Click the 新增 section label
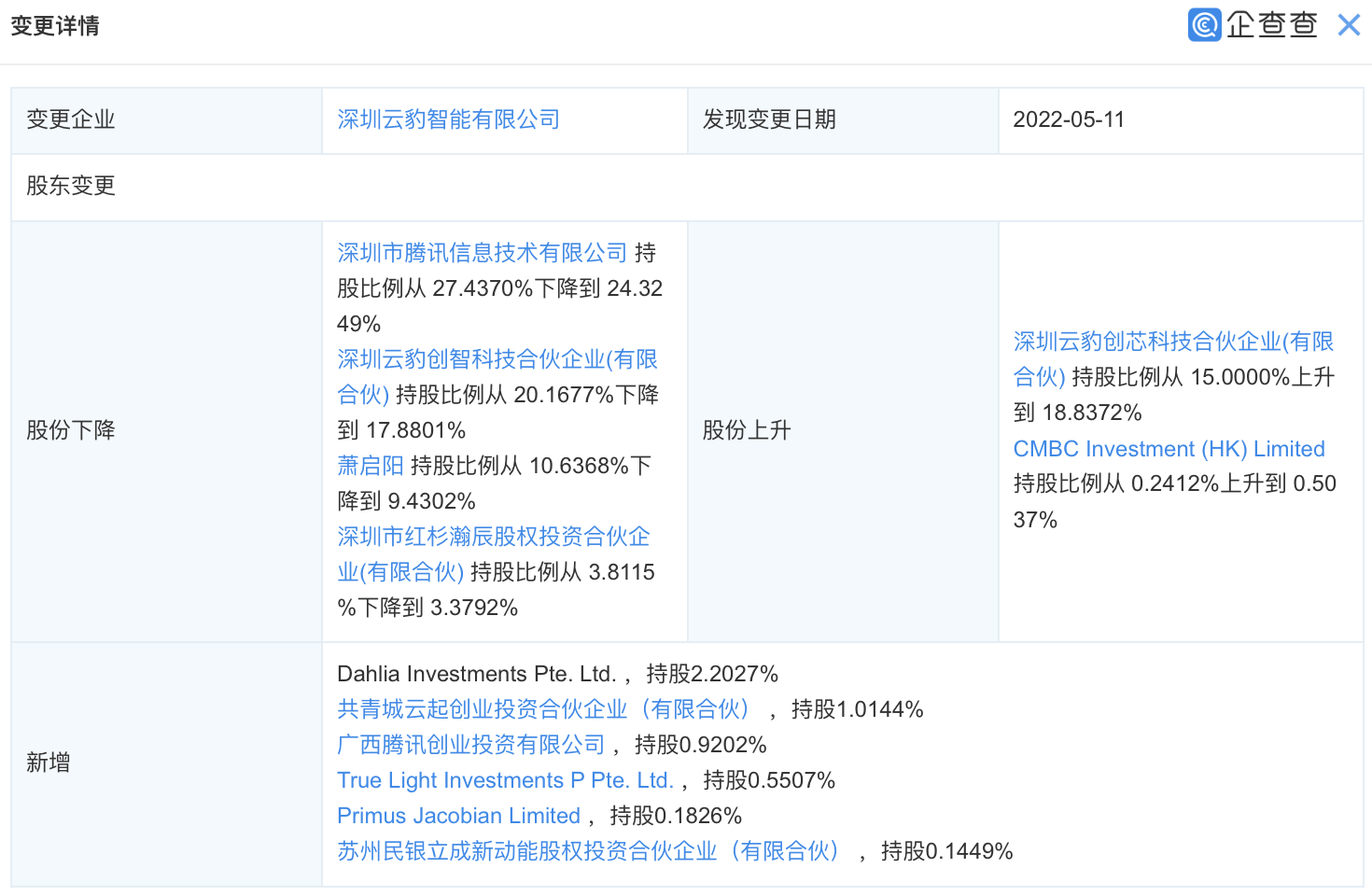Screen dimensions: 1372x896 (x=49, y=763)
